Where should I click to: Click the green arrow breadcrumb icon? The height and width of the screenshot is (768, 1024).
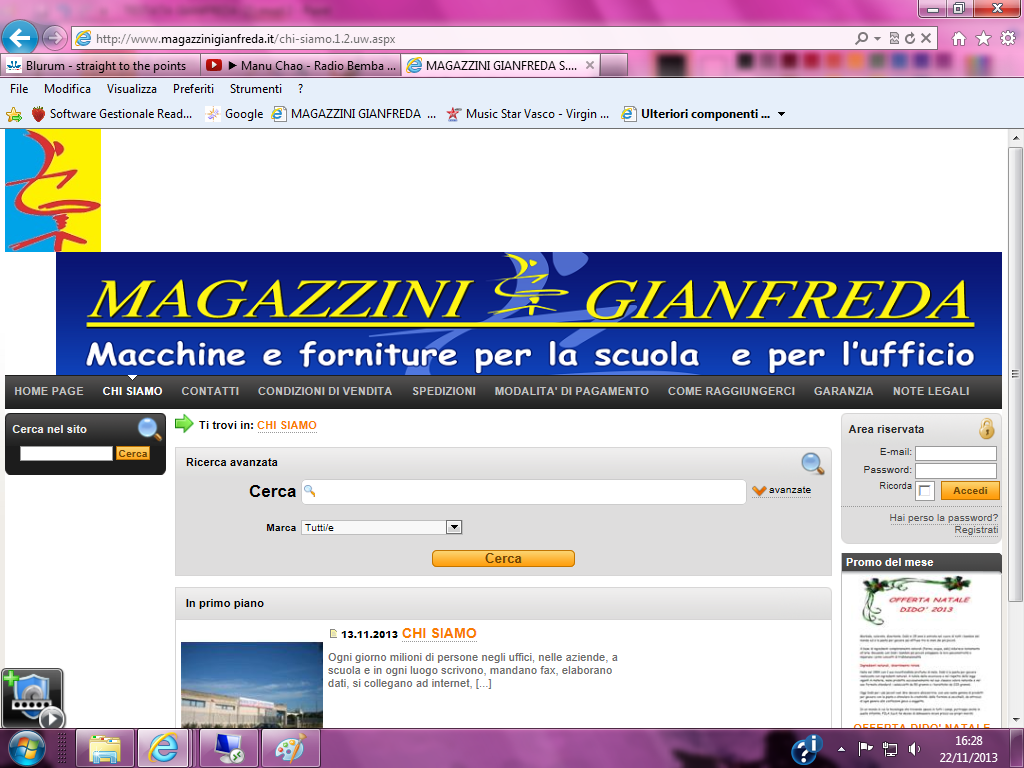click(x=184, y=424)
